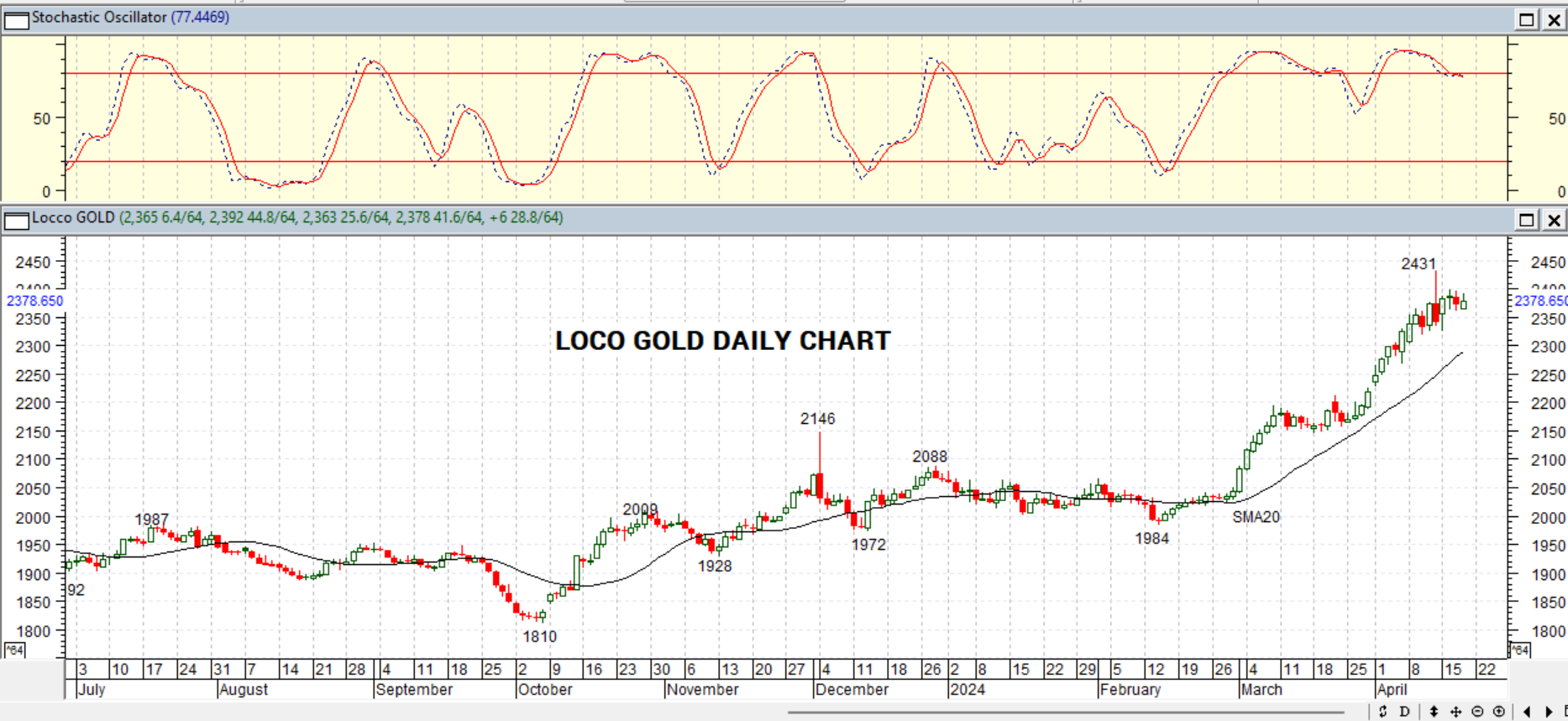Click the 2024 year label on date axis
Screen dimensions: 1568x721
(967, 689)
